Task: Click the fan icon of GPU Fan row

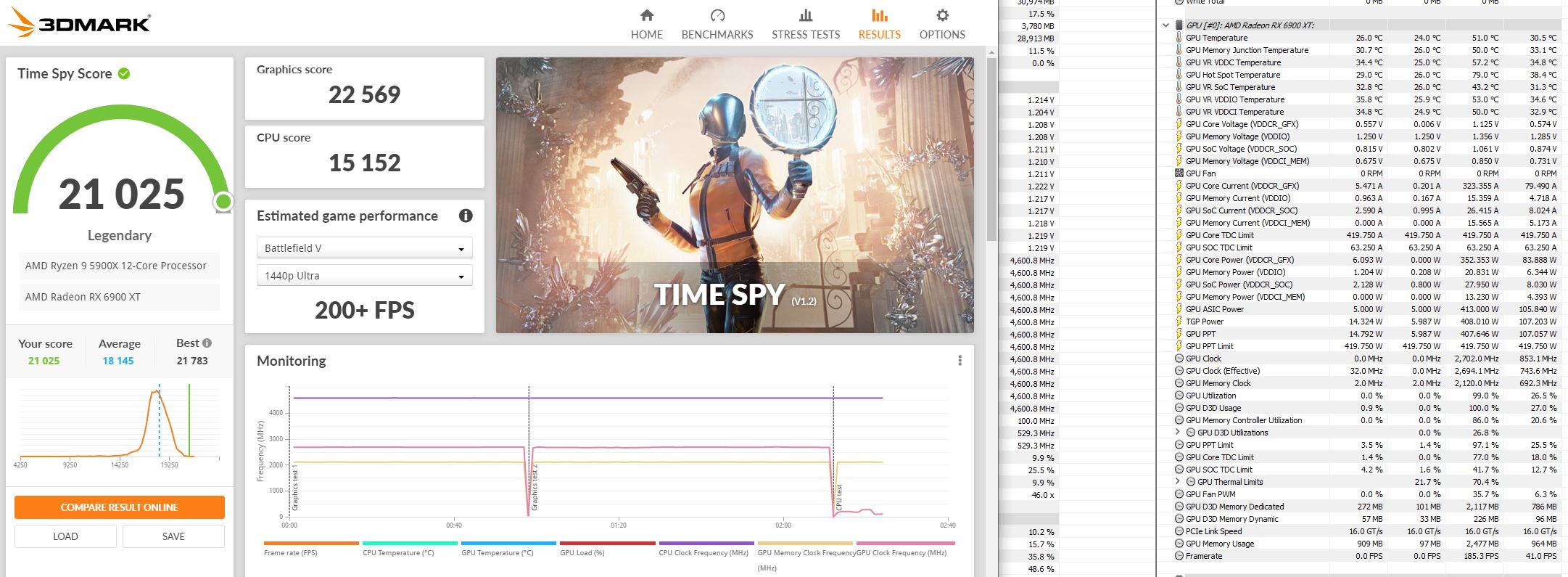Action: click(1179, 173)
